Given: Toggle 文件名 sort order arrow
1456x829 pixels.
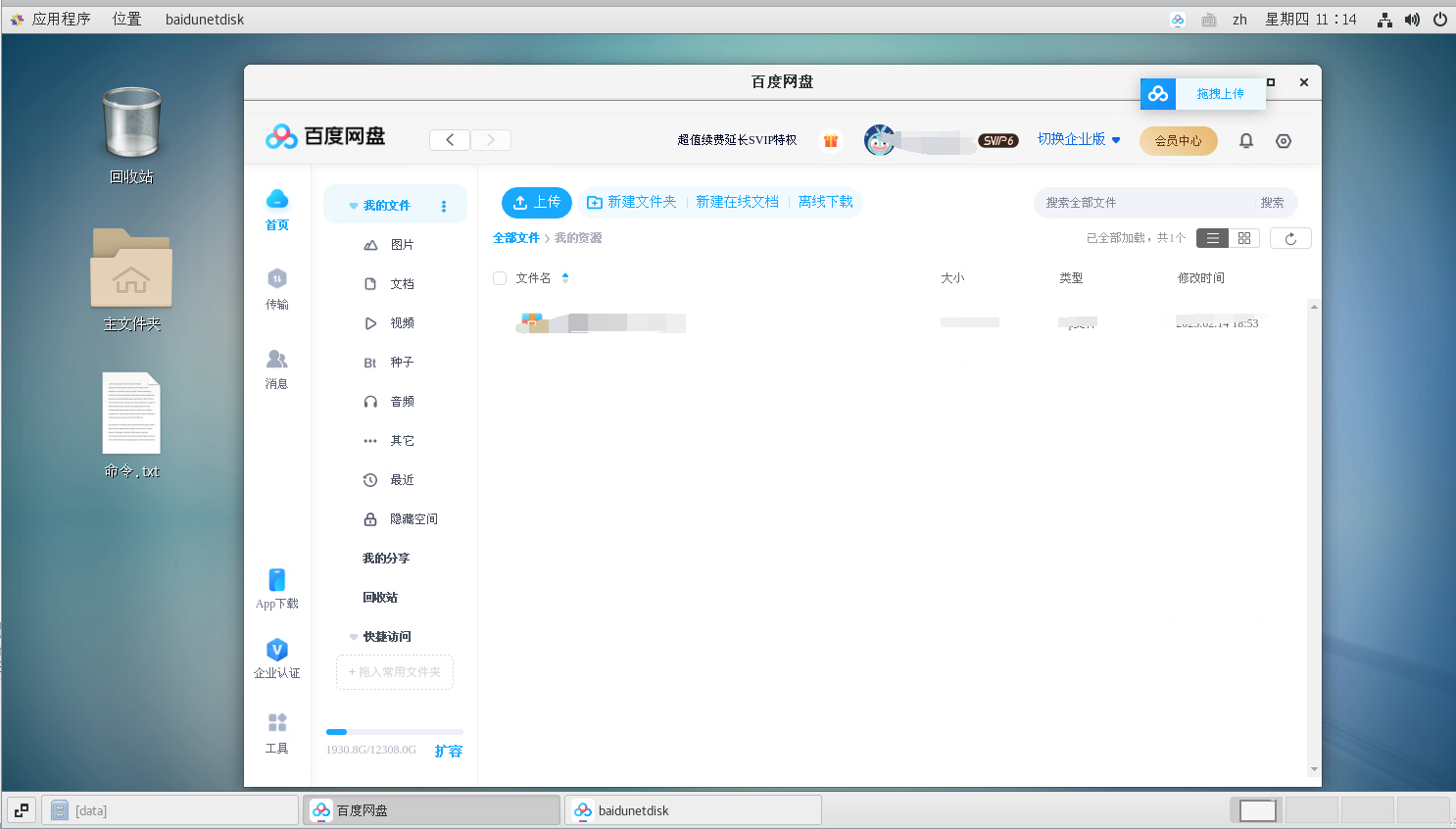Looking at the screenshot, I should [565, 278].
